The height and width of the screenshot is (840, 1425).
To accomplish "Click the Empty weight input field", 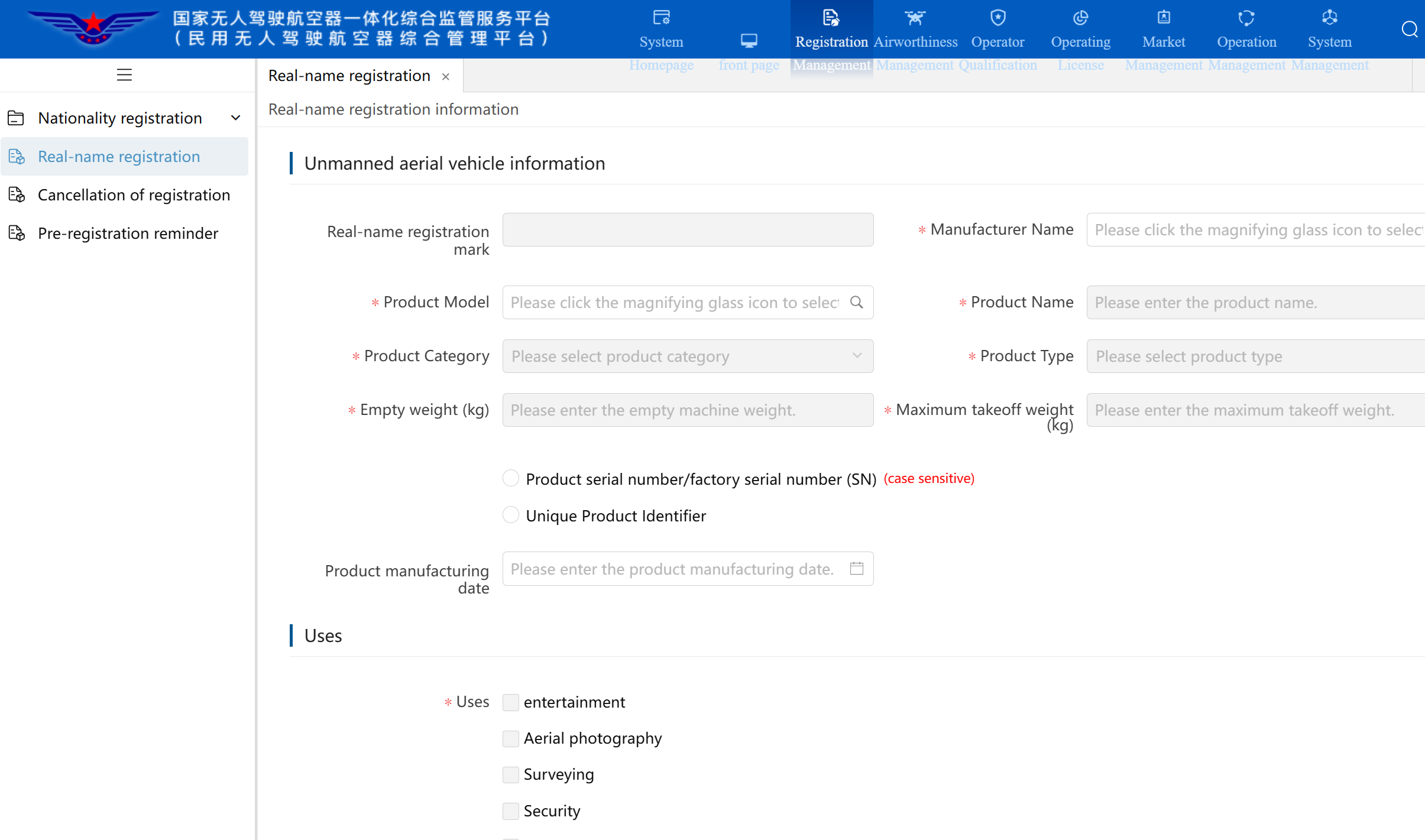I will click(x=688, y=410).
